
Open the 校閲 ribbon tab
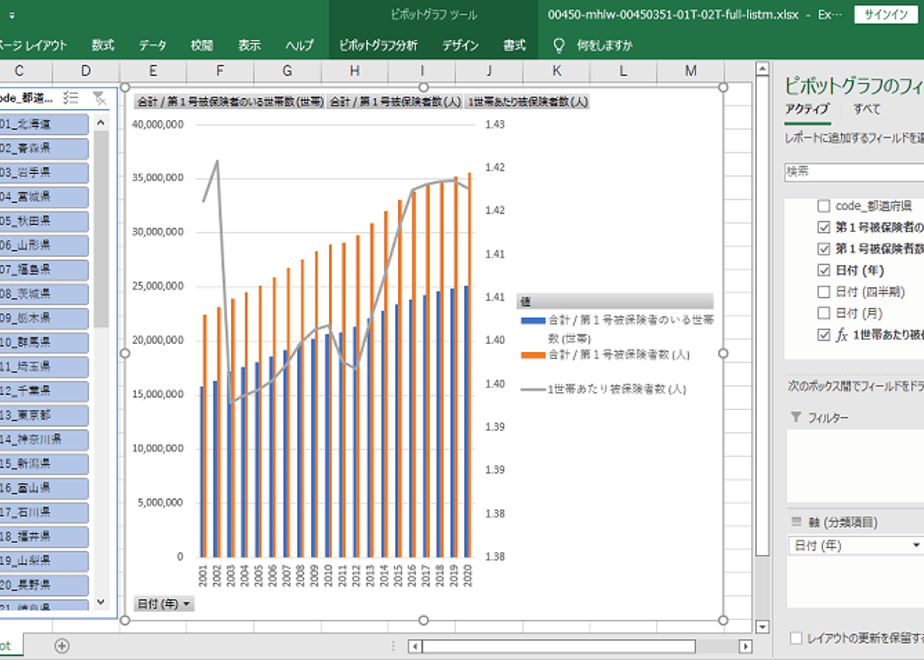pyautogui.click(x=202, y=45)
